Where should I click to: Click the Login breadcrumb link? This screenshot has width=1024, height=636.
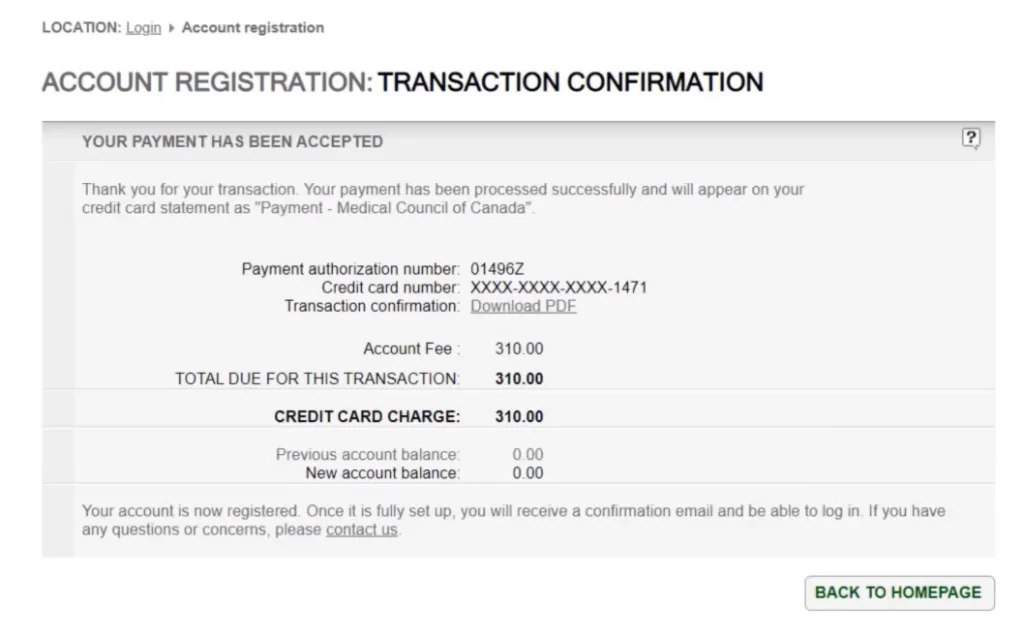[x=143, y=28]
